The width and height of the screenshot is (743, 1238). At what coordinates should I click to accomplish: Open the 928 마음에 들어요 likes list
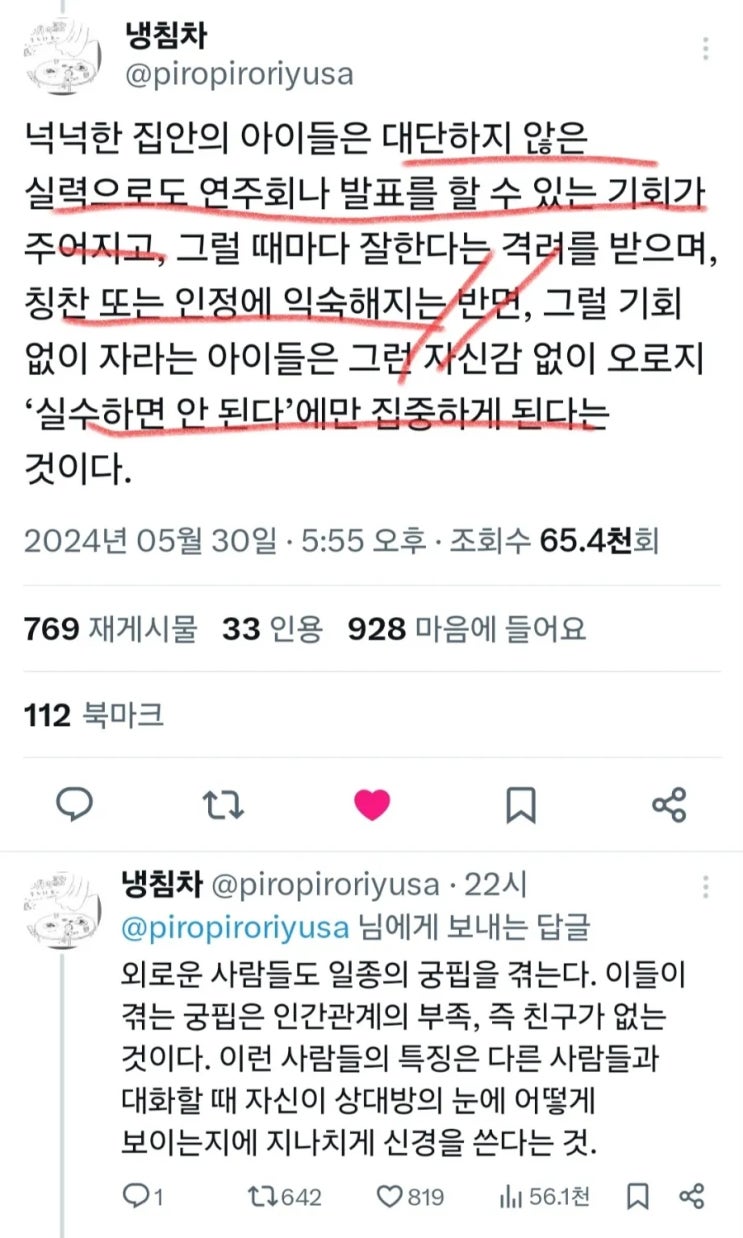pos(466,629)
